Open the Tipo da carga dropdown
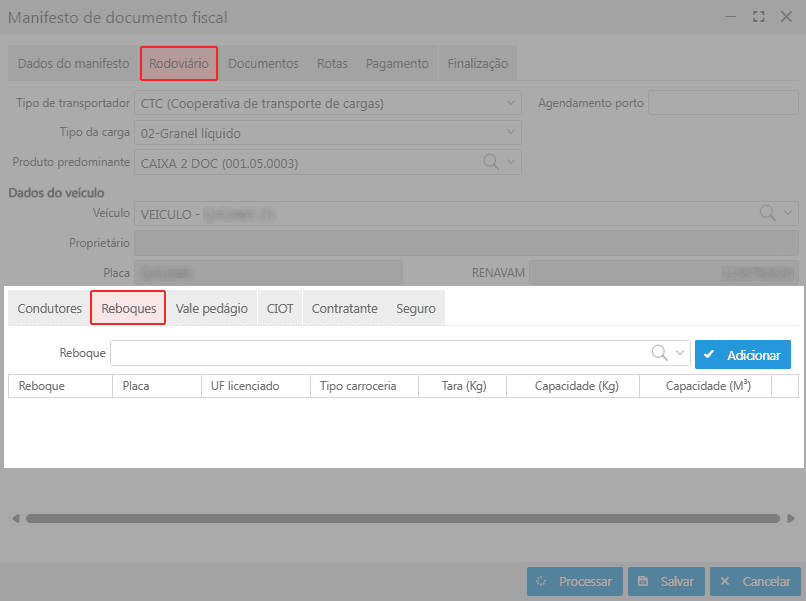 [x=512, y=133]
